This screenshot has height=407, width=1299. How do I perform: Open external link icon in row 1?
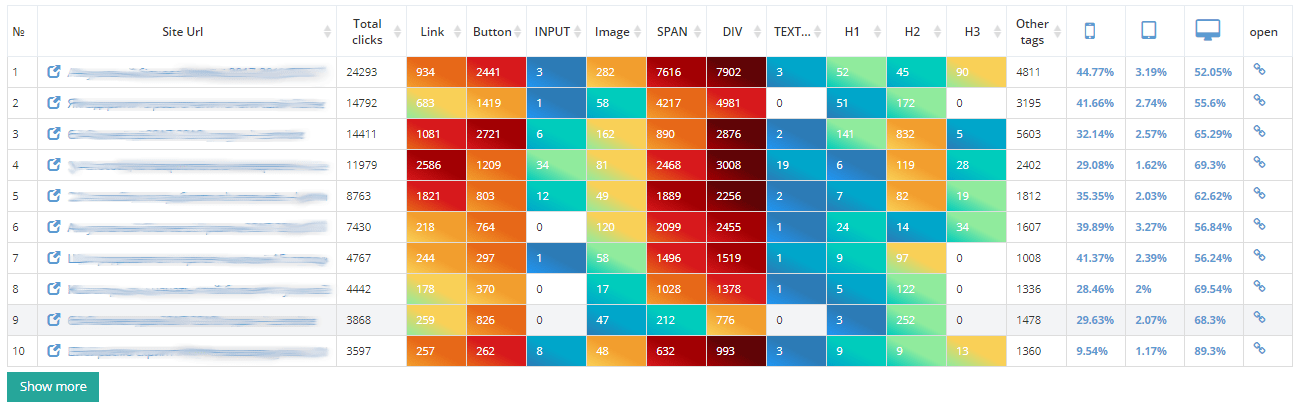pyautogui.click(x=54, y=72)
